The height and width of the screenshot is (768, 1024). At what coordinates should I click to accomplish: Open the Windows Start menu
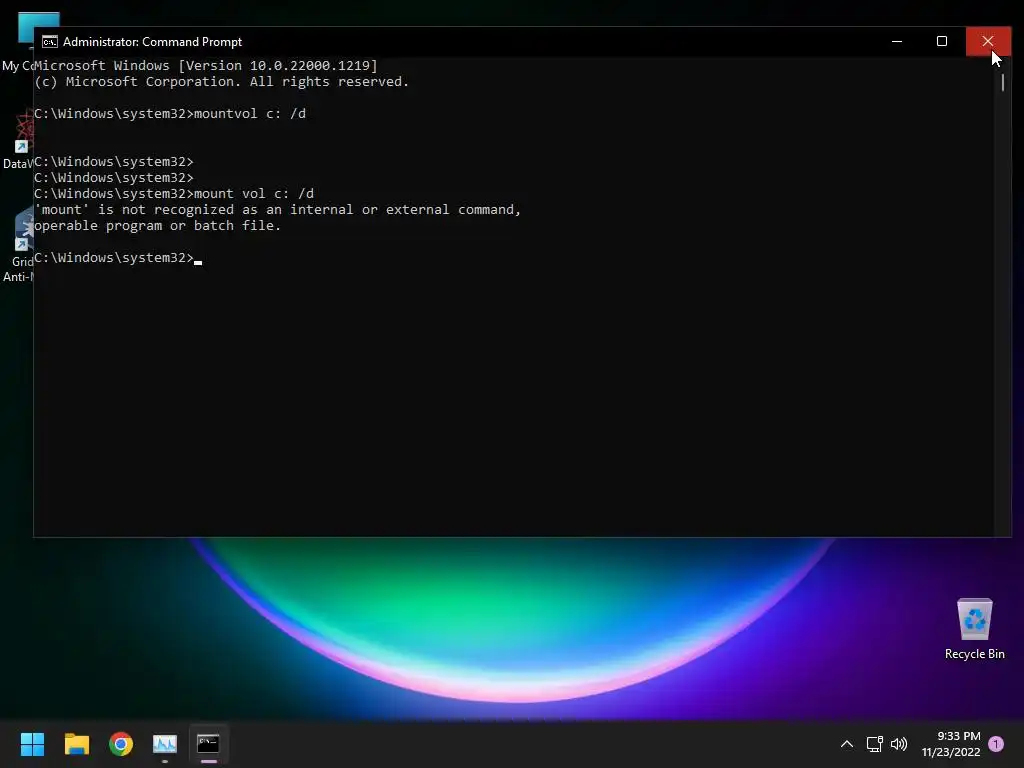32,744
